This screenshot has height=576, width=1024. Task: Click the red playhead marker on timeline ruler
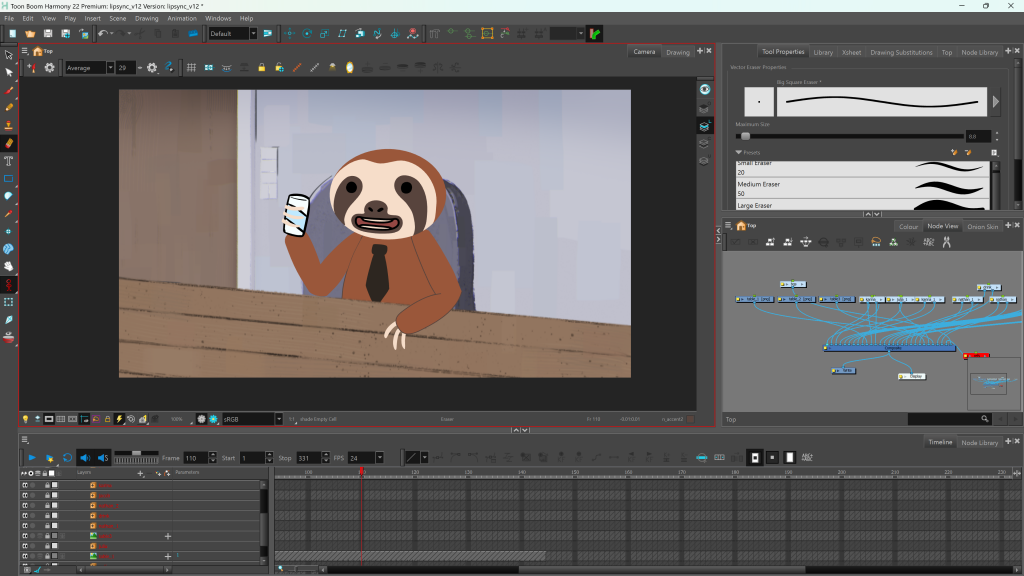pos(361,472)
